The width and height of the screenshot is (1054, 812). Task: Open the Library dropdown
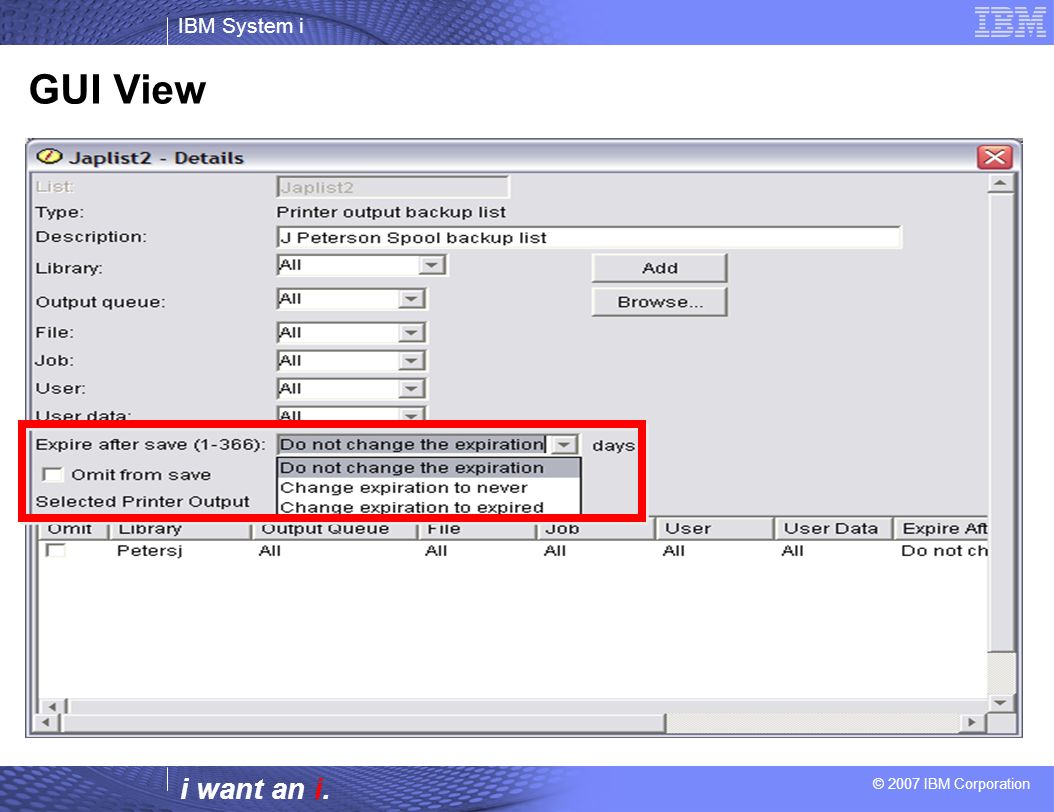click(432, 265)
